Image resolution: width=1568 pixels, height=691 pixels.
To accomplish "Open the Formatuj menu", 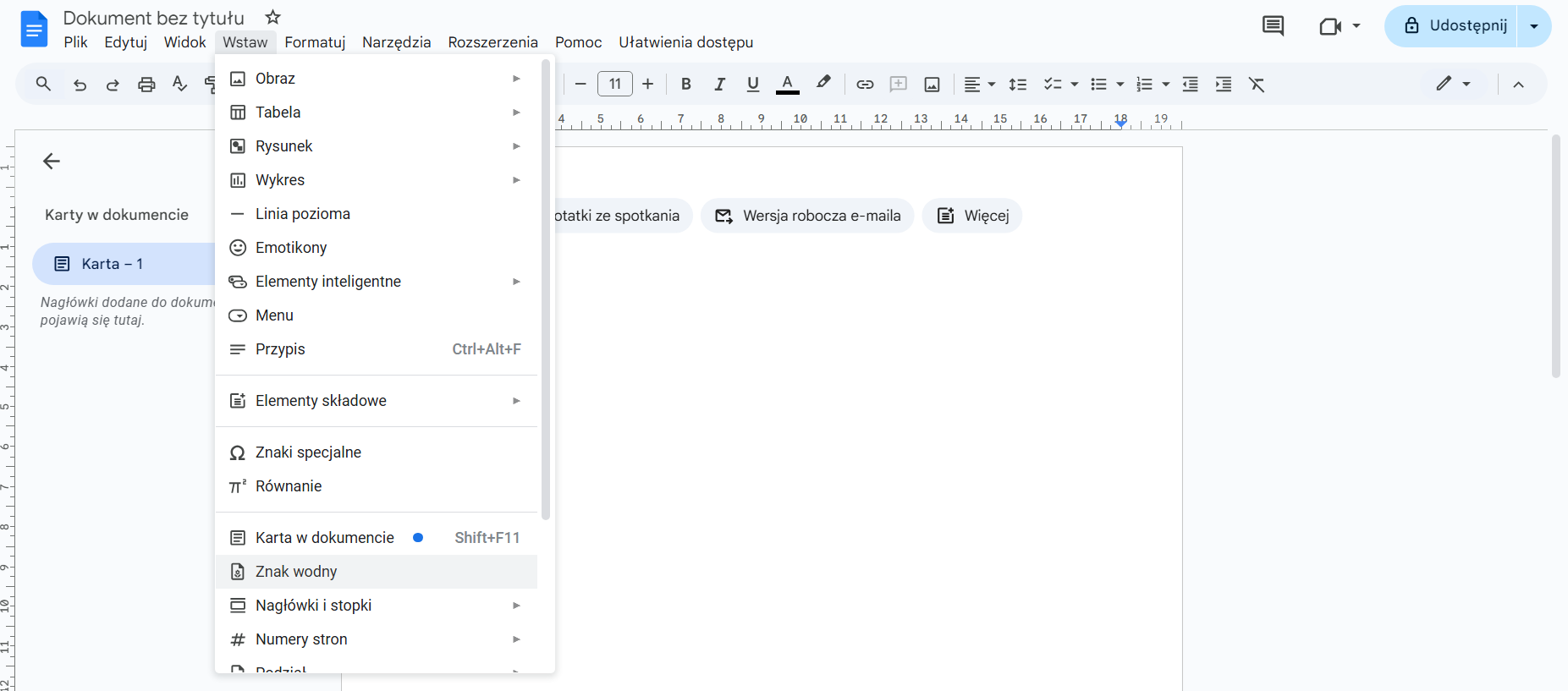I will pyautogui.click(x=315, y=42).
